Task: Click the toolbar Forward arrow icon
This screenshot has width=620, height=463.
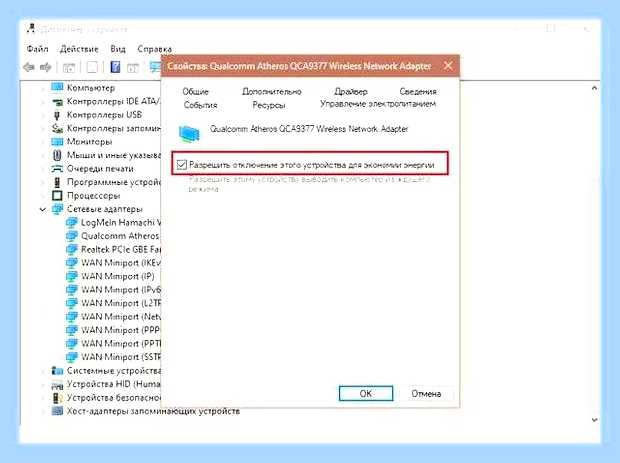Action: point(46,67)
